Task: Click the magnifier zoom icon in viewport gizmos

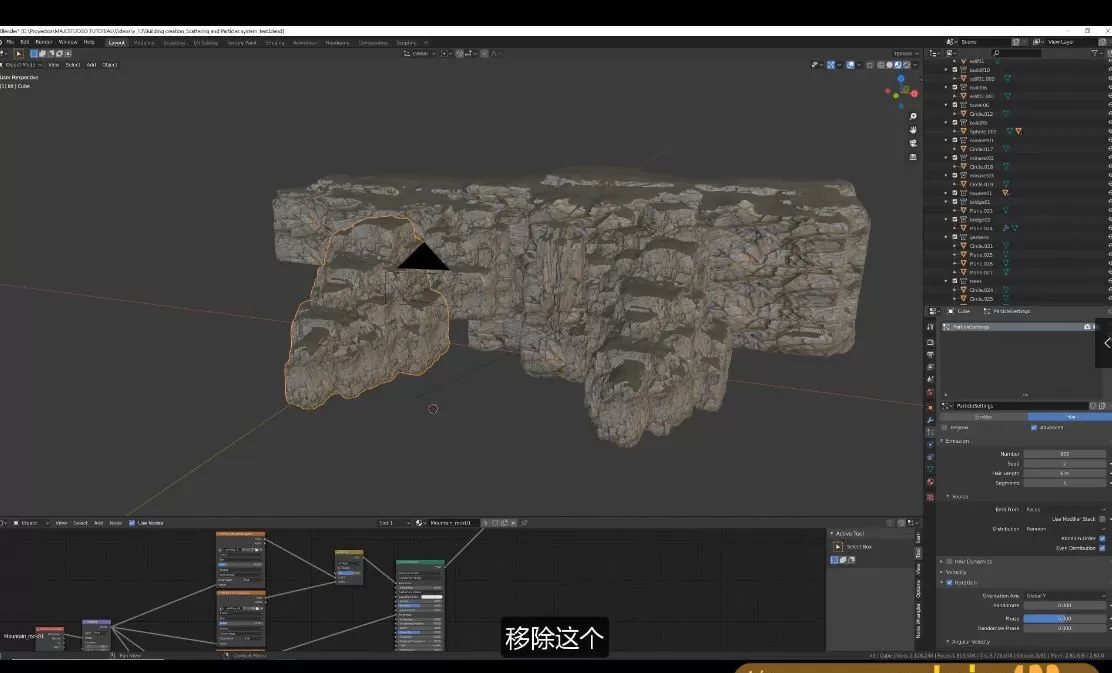Action: coord(913,116)
